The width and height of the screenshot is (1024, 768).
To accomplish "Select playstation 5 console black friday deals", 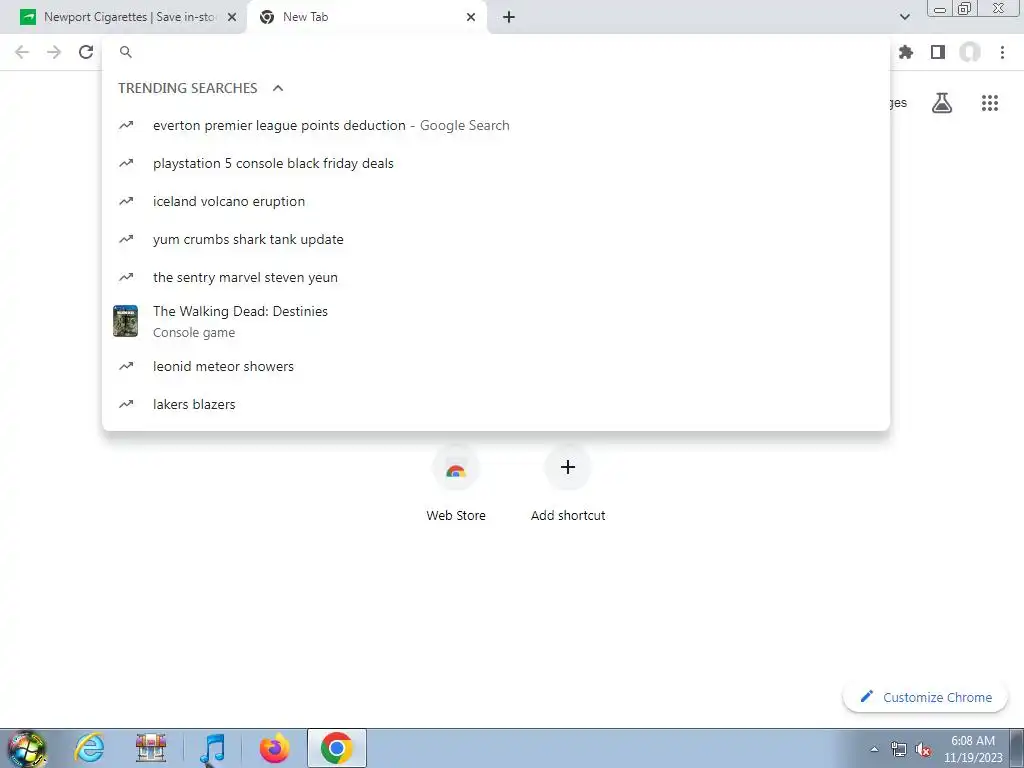I will coord(496,163).
